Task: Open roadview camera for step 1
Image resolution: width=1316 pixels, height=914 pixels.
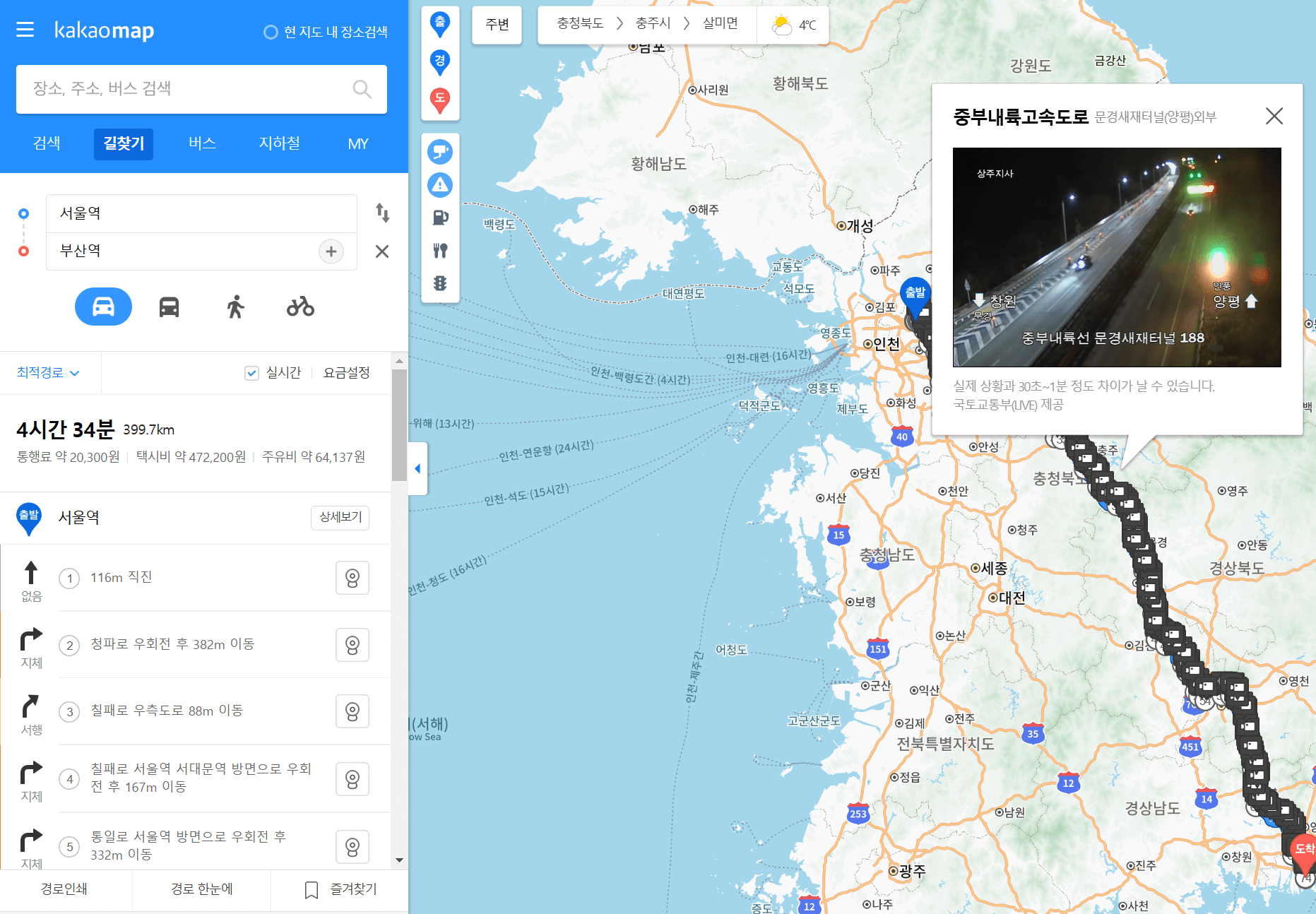Action: click(352, 578)
